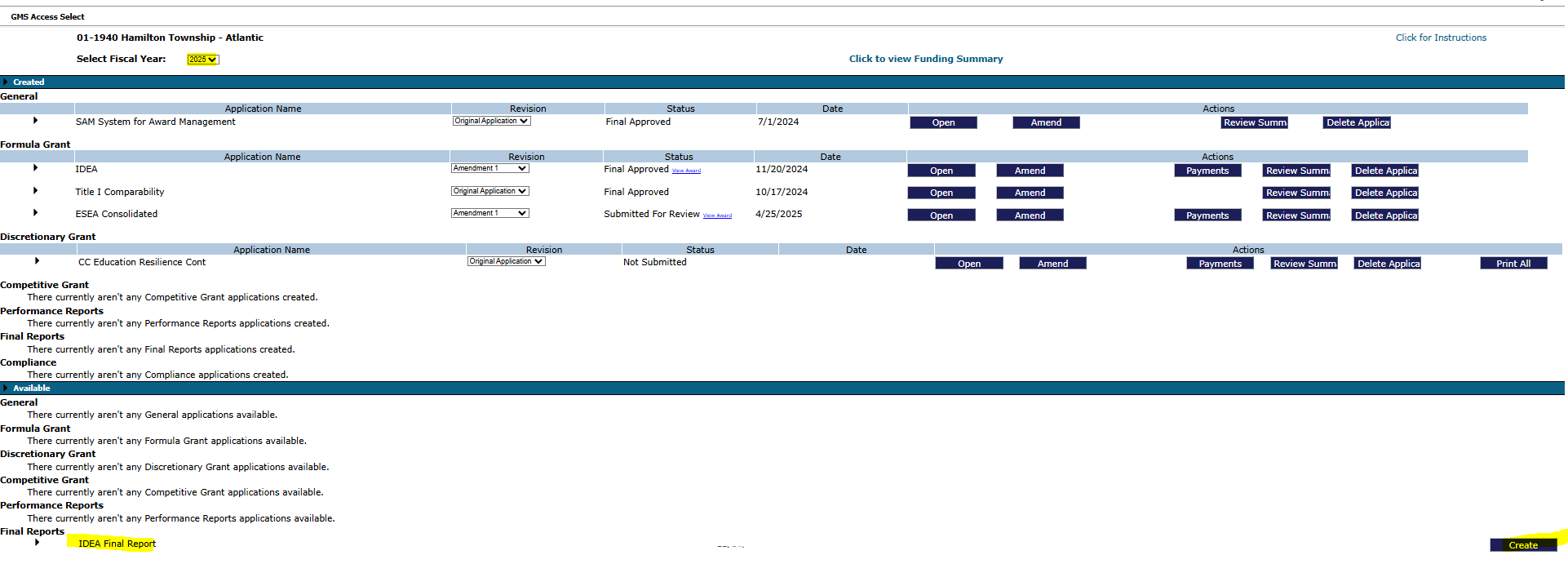Image resolution: width=1568 pixels, height=564 pixels.
Task: Expand the Title I Comparability row arrow
Action: [35, 191]
